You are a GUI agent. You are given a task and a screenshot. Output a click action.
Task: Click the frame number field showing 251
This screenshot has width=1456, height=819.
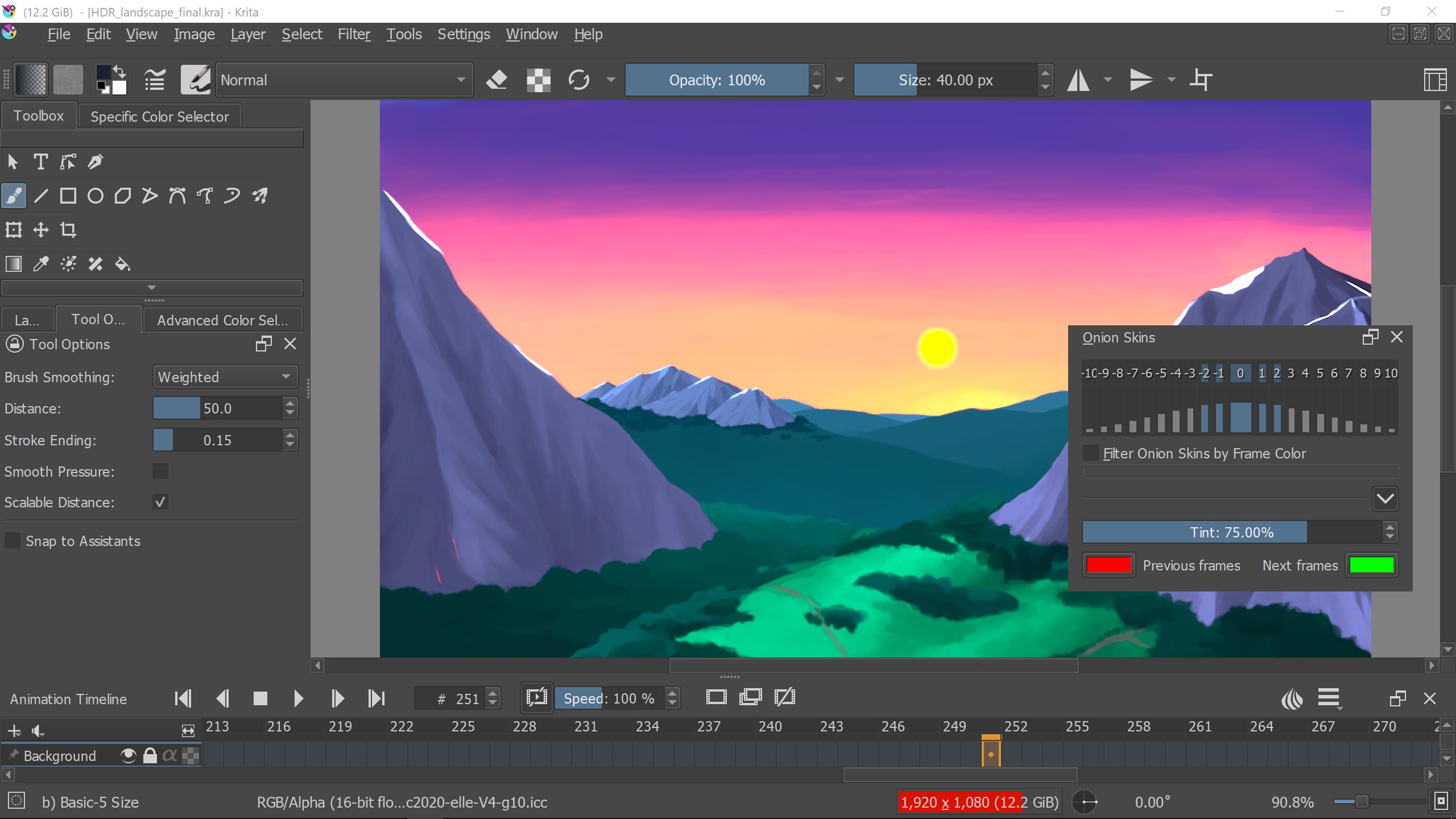464,698
